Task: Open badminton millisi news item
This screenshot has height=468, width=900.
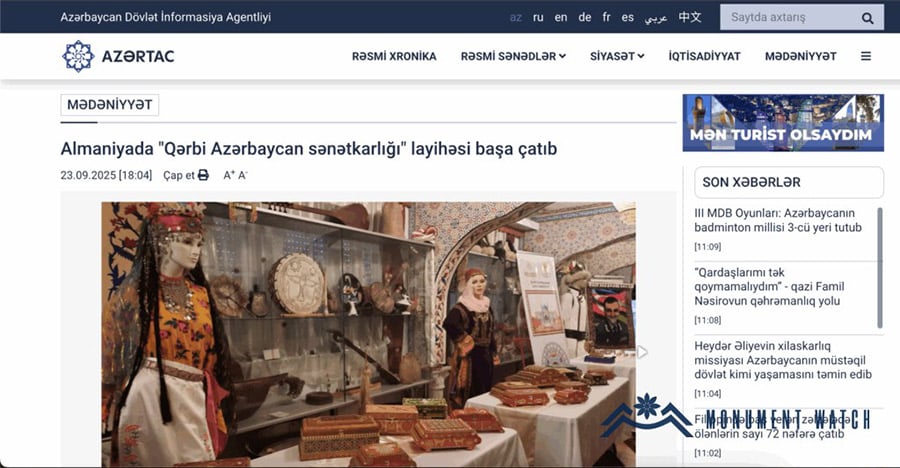Action: coord(778,220)
